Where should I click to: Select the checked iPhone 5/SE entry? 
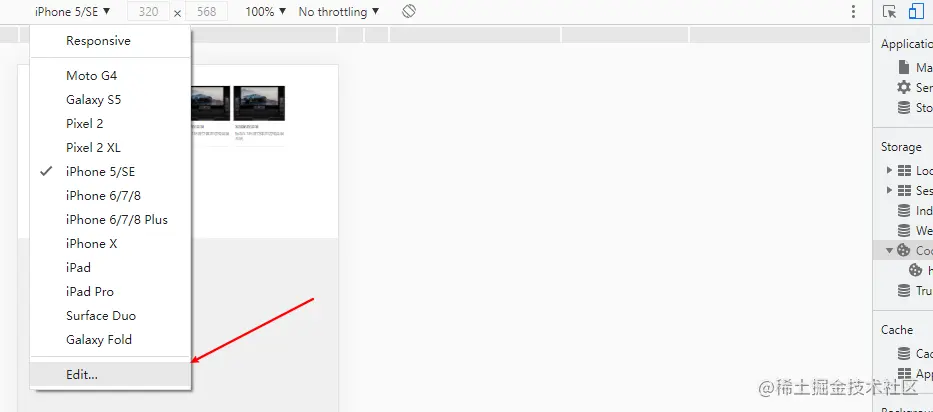[111, 171]
